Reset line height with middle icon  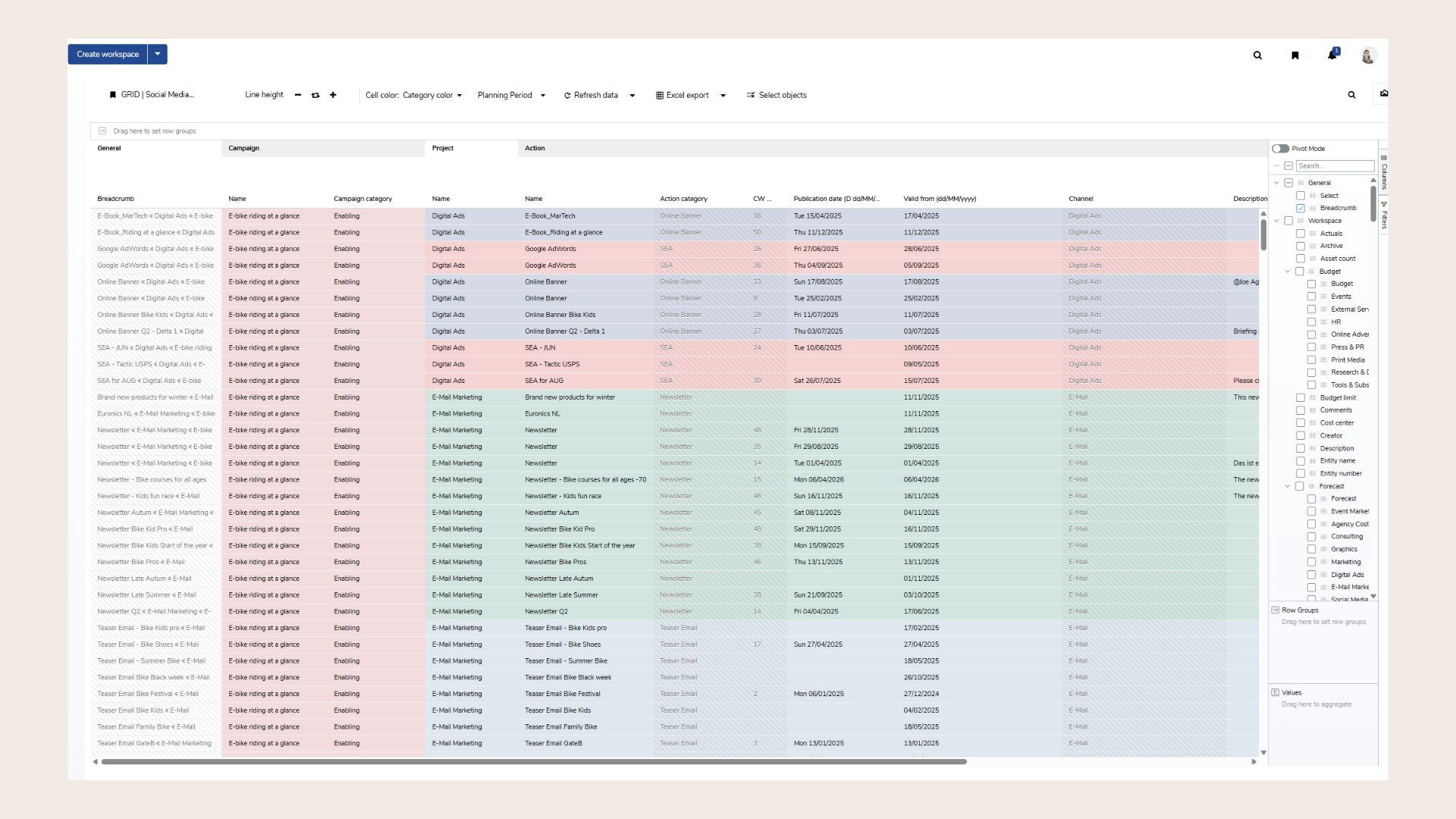click(315, 96)
